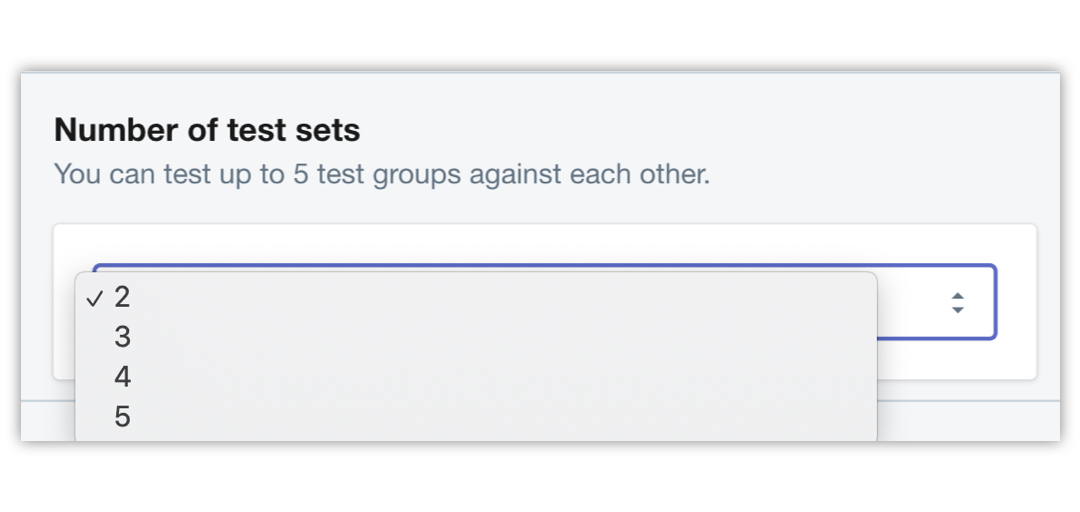Click the digit 2 at list top
The image size is (1080, 512).
(x=123, y=297)
